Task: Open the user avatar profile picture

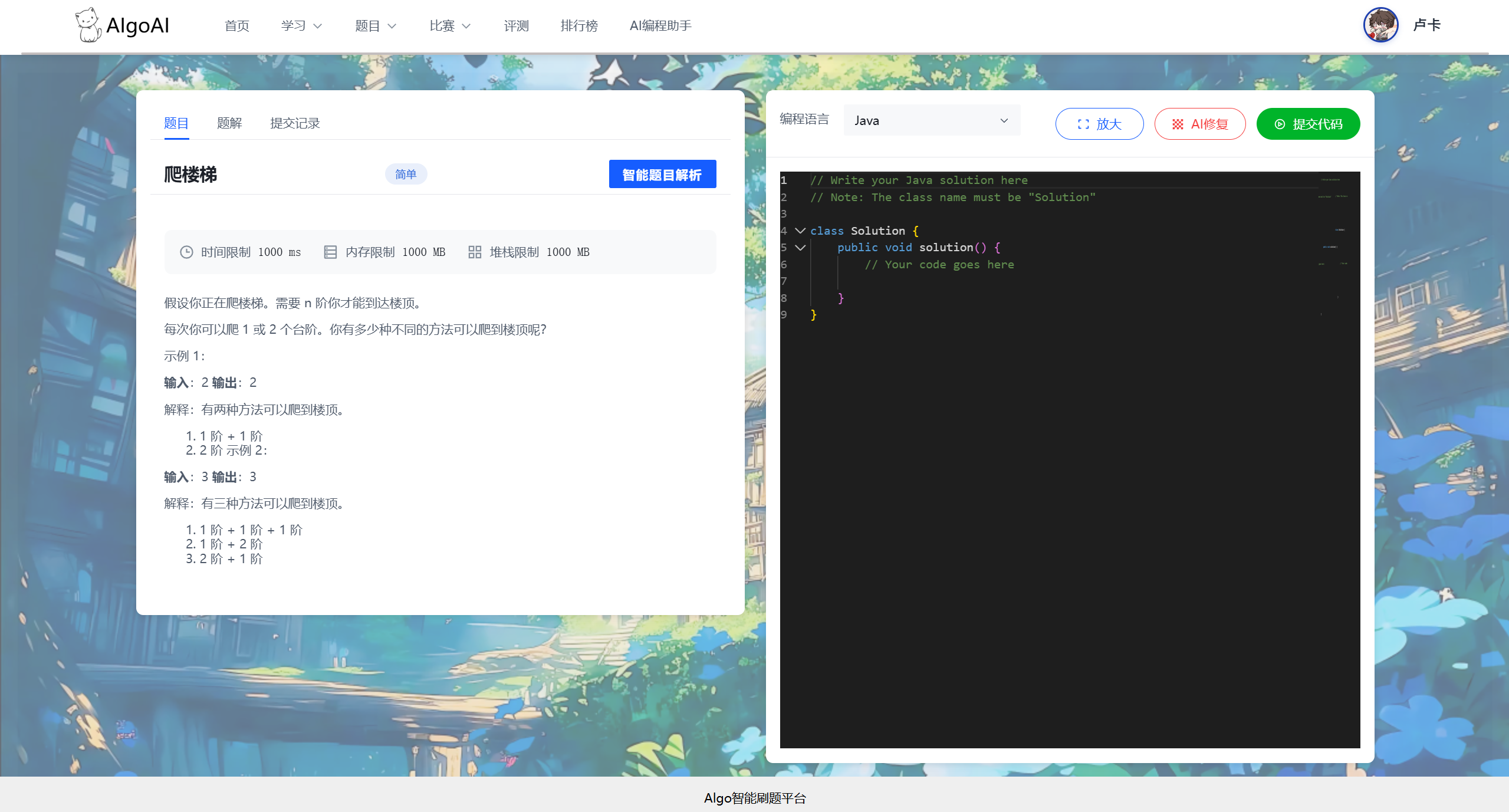Action: click(x=1380, y=25)
